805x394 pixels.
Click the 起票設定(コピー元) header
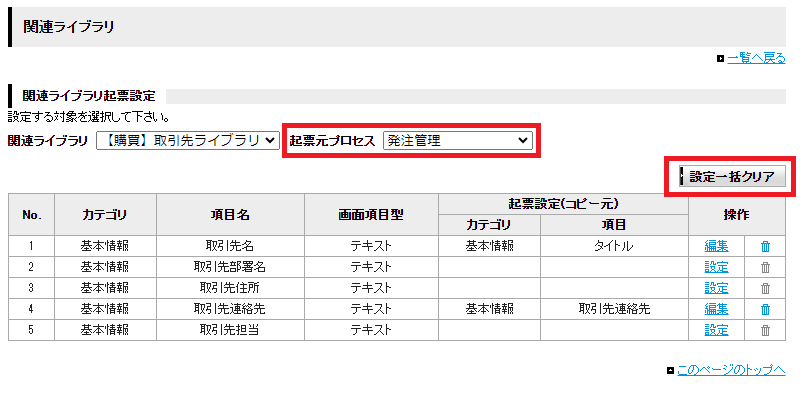(563, 204)
